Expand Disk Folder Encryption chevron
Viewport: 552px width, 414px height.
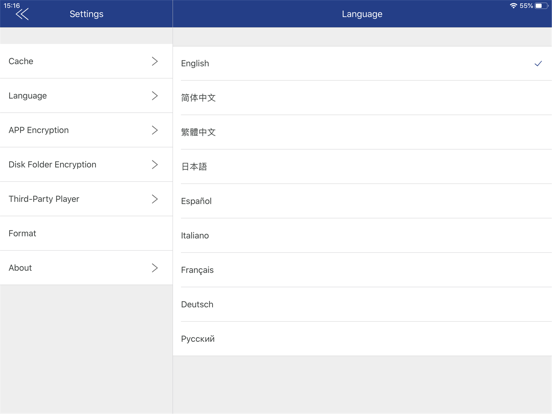[155, 164]
